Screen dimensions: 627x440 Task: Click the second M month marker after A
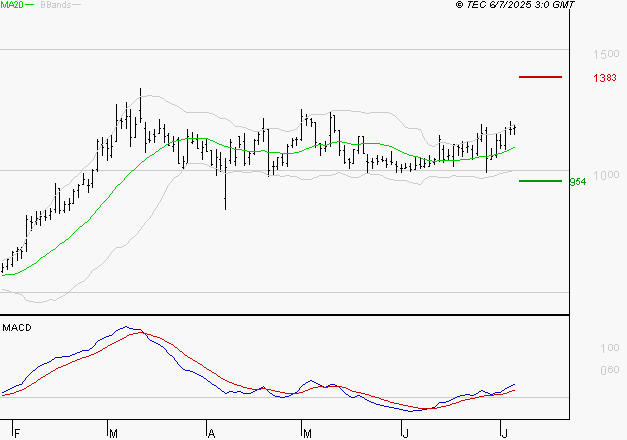307,434
